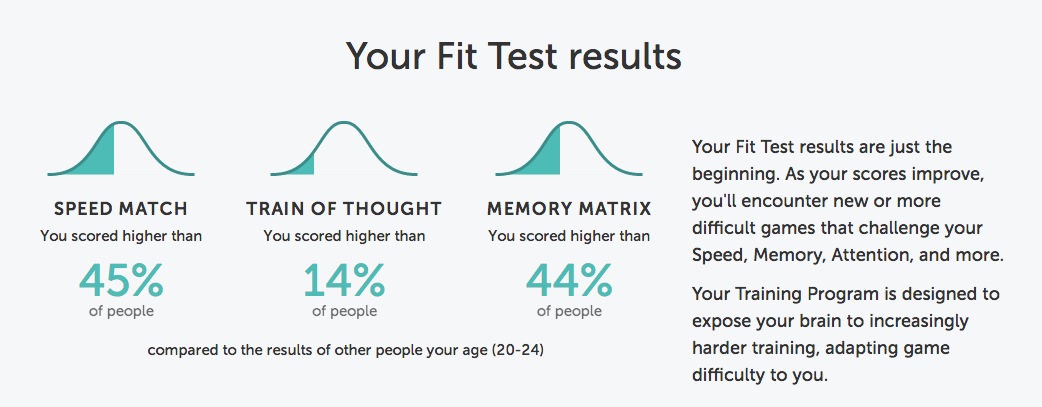
Task: Click the age group comparison note (20-24)
Action: 345,351
